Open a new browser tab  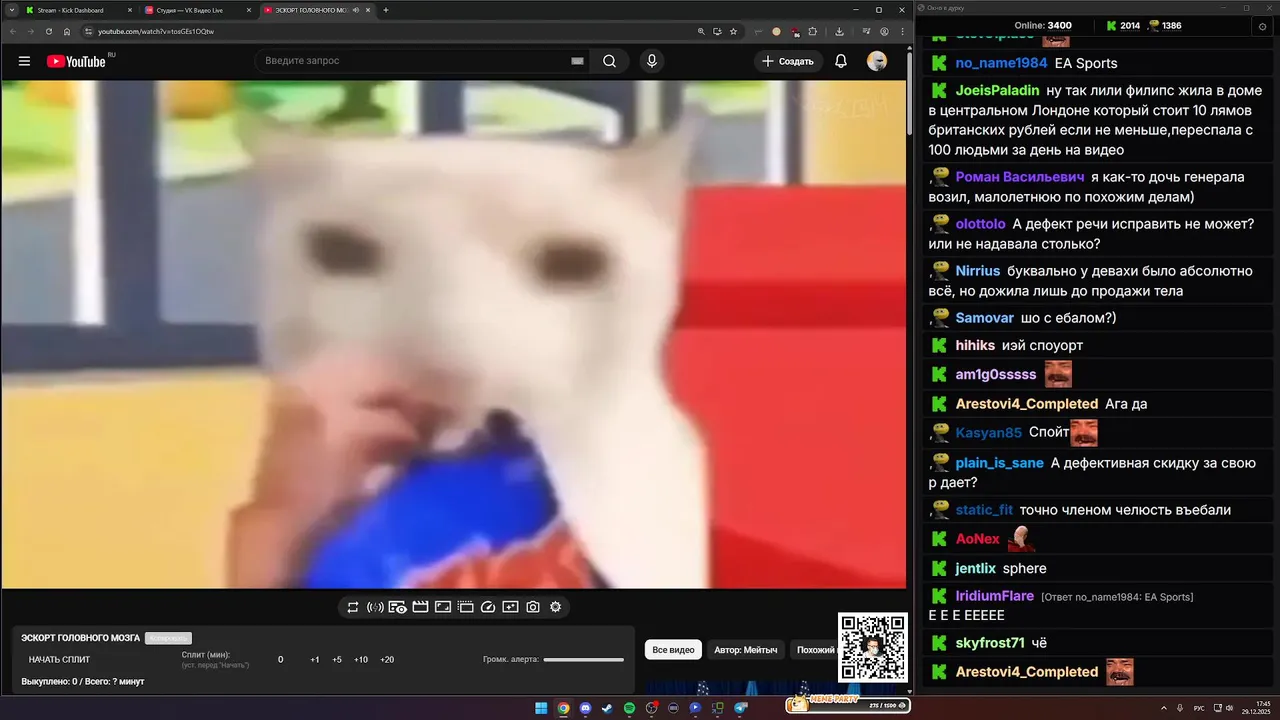click(386, 10)
